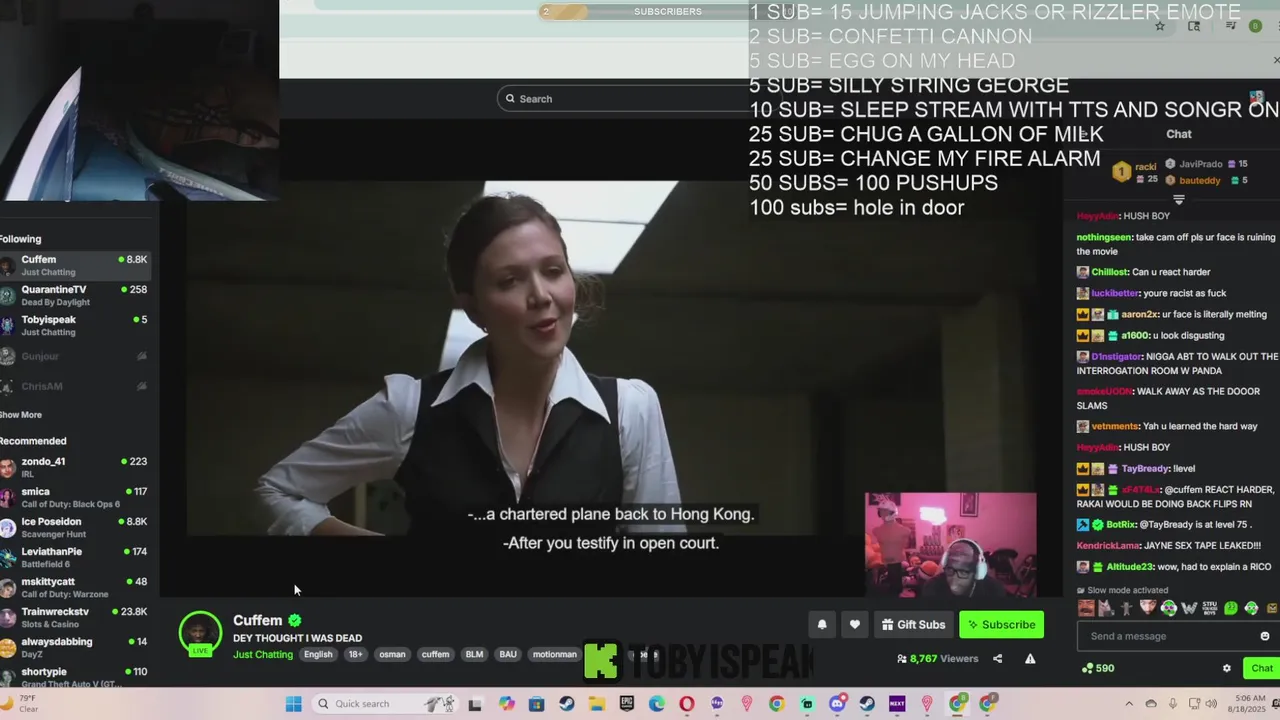Open Trainwreckstv recommended channel
The image size is (1280, 720).
(x=75, y=617)
